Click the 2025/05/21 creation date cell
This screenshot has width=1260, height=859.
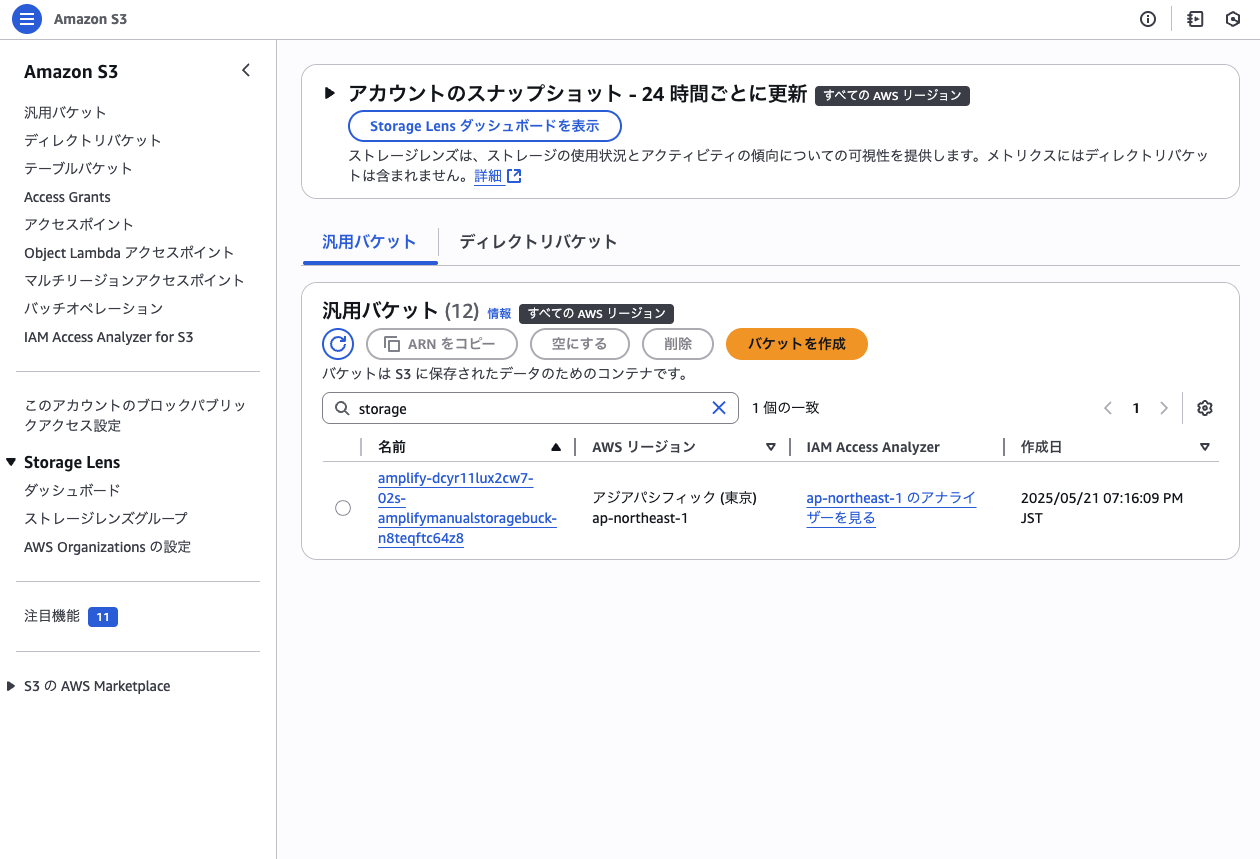1102,508
